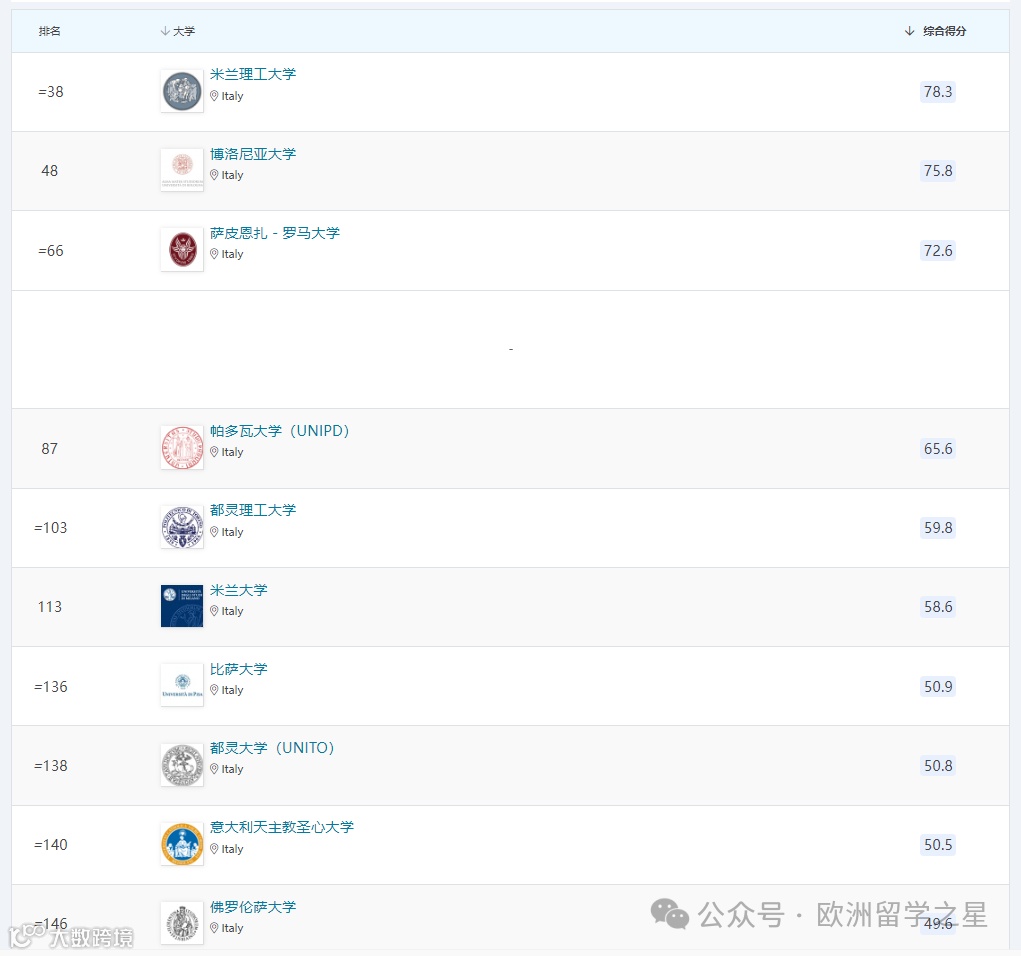Click the location pin under 米兰大学
Image resolution: width=1021 pixels, height=956 pixels.
click(x=214, y=610)
